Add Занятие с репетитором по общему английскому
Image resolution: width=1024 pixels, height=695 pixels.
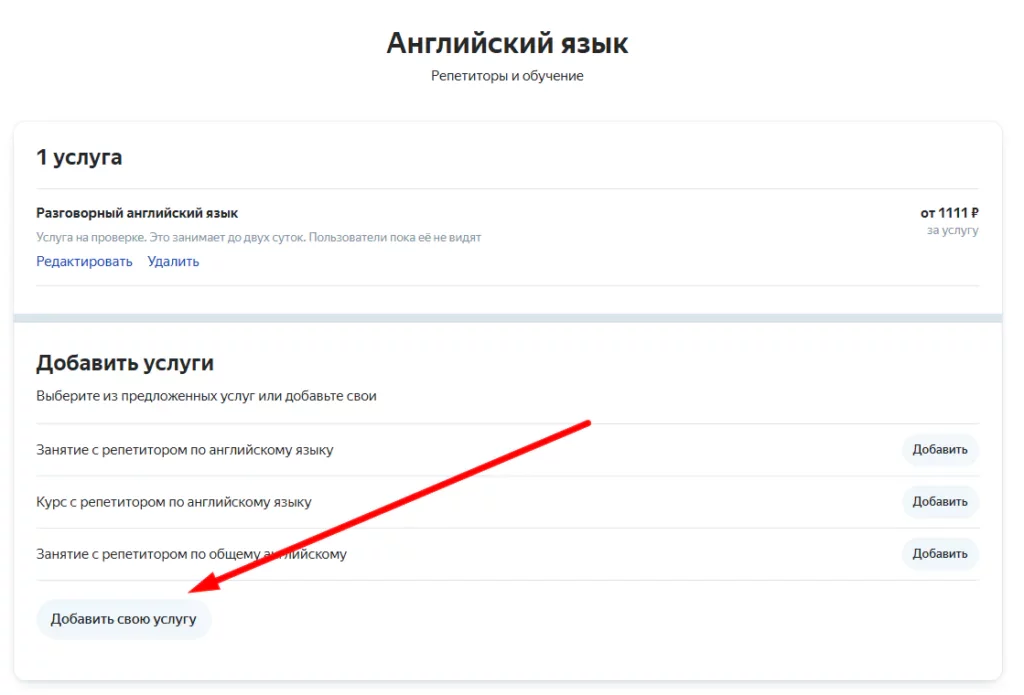940,554
